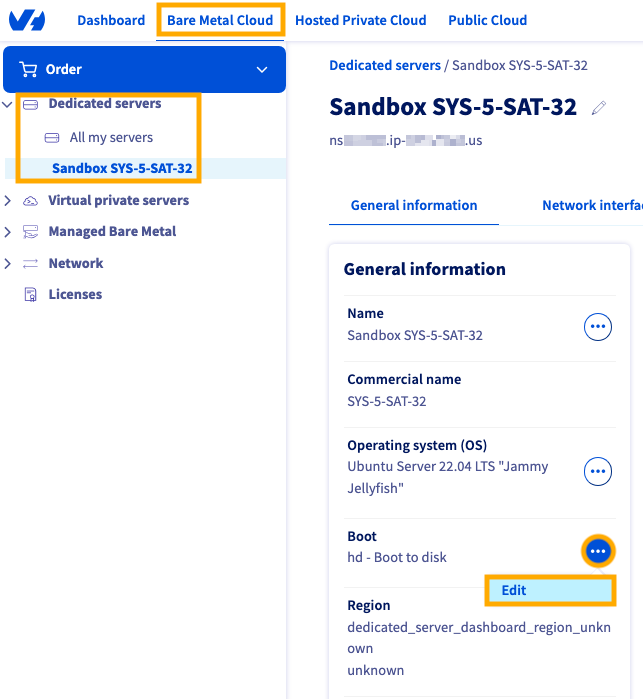Switch to Network interfaces tab

tap(592, 206)
